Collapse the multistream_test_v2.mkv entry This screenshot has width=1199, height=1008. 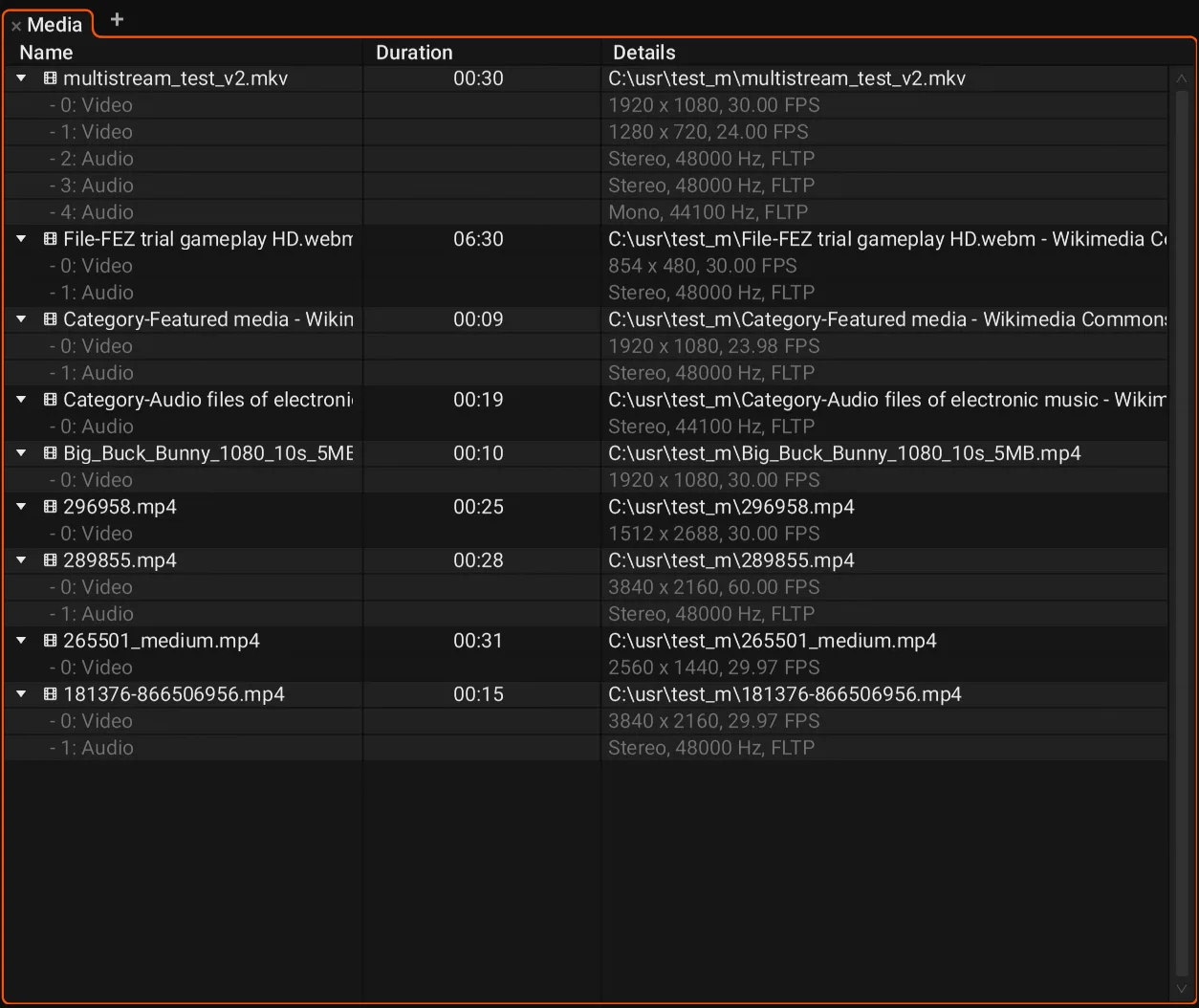coord(21,78)
